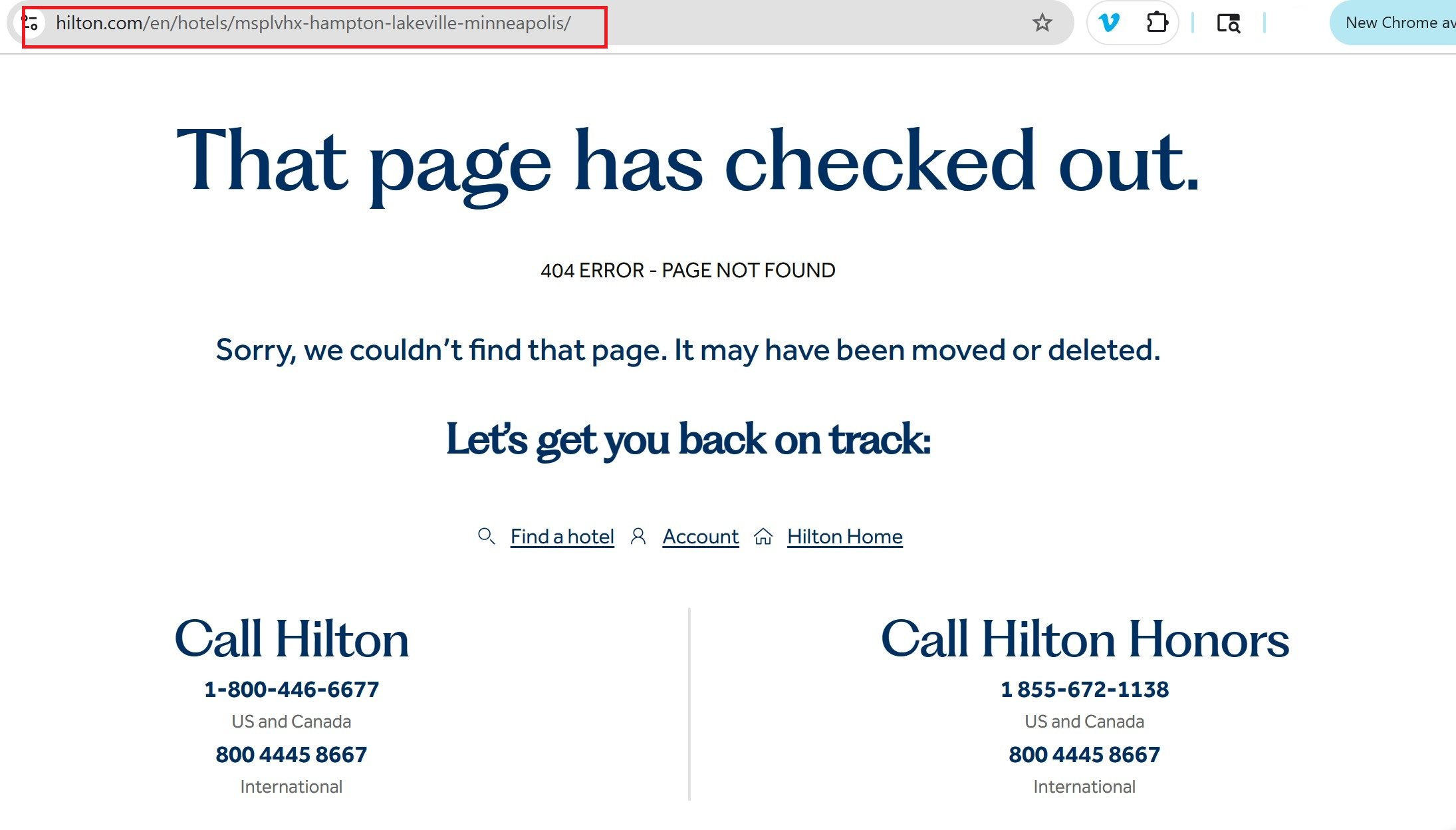This screenshot has height=830, width=1456.
Task: Click Hilton Honors international phone number
Action: tap(1084, 754)
